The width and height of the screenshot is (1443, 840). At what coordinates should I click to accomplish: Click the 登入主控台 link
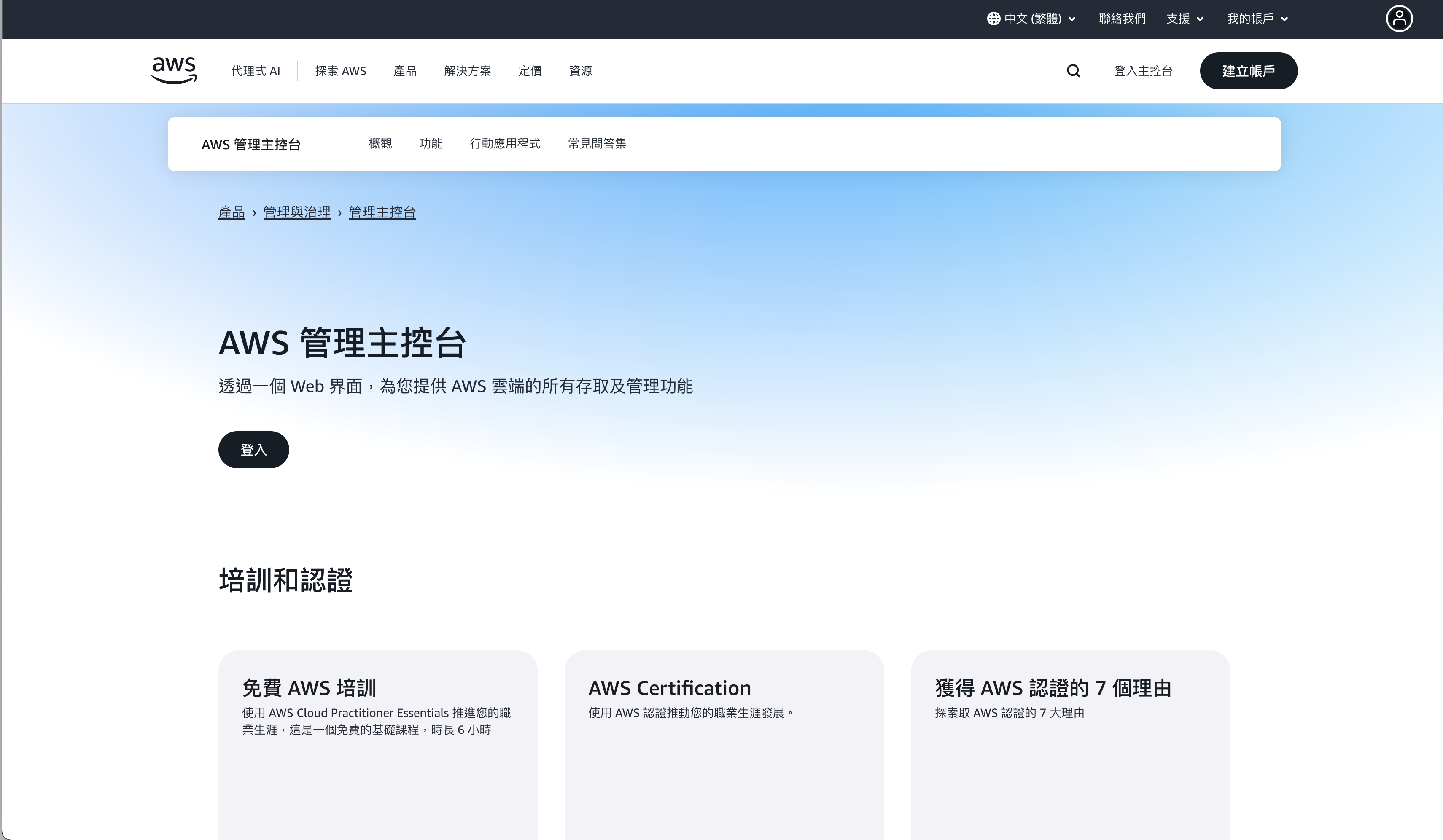coord(1143,71)
